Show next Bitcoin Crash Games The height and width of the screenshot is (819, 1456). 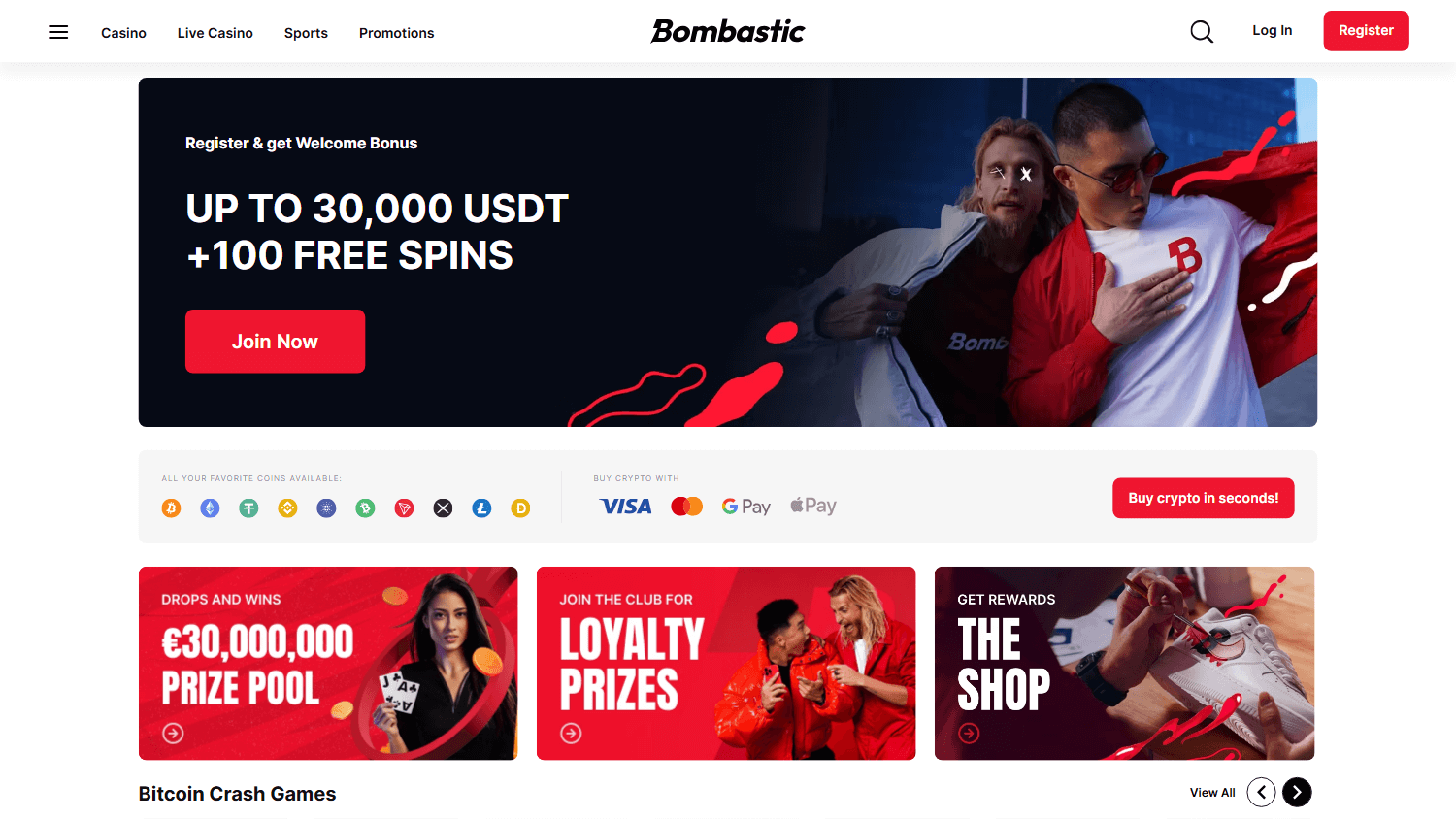click(1297, 792)
